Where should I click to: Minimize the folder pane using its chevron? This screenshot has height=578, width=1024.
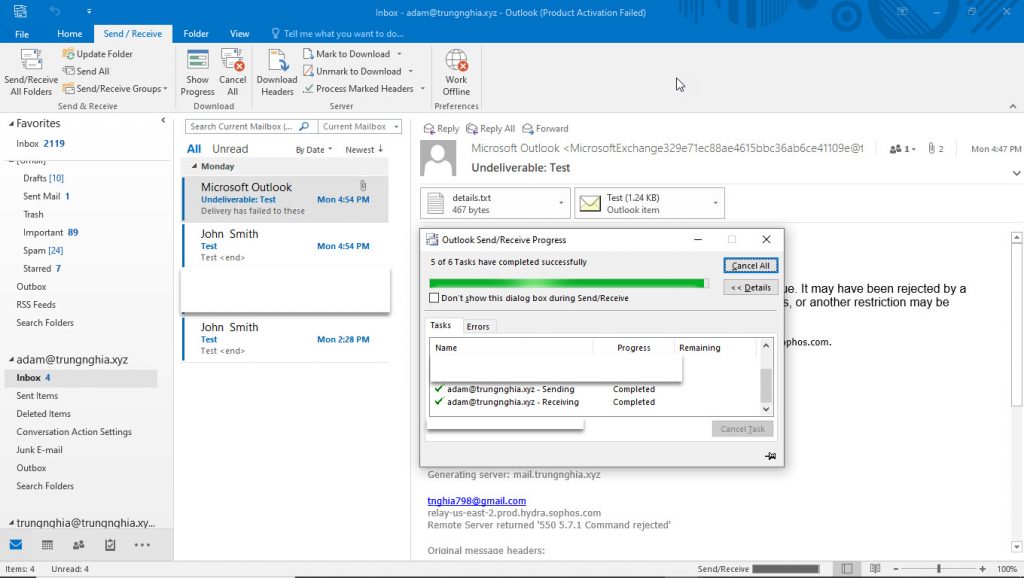[163, 120]
